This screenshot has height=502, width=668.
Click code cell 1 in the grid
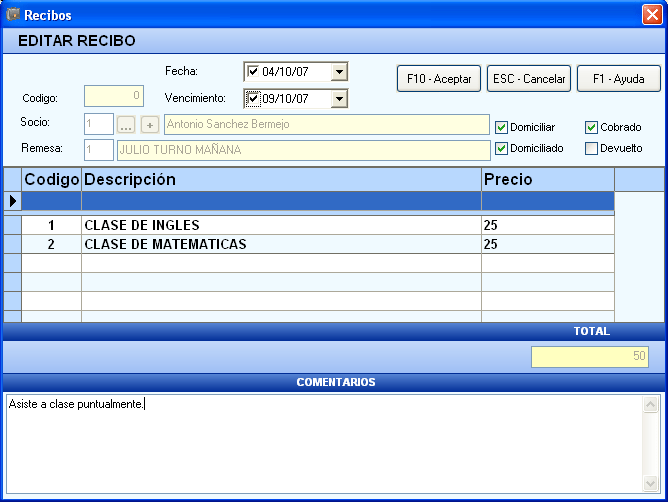pos(52,225)
